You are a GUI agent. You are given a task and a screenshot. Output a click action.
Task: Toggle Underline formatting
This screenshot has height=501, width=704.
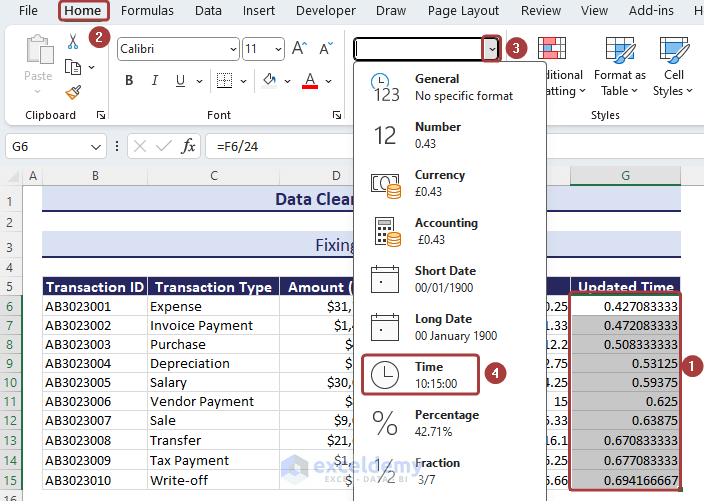(180, 80)
